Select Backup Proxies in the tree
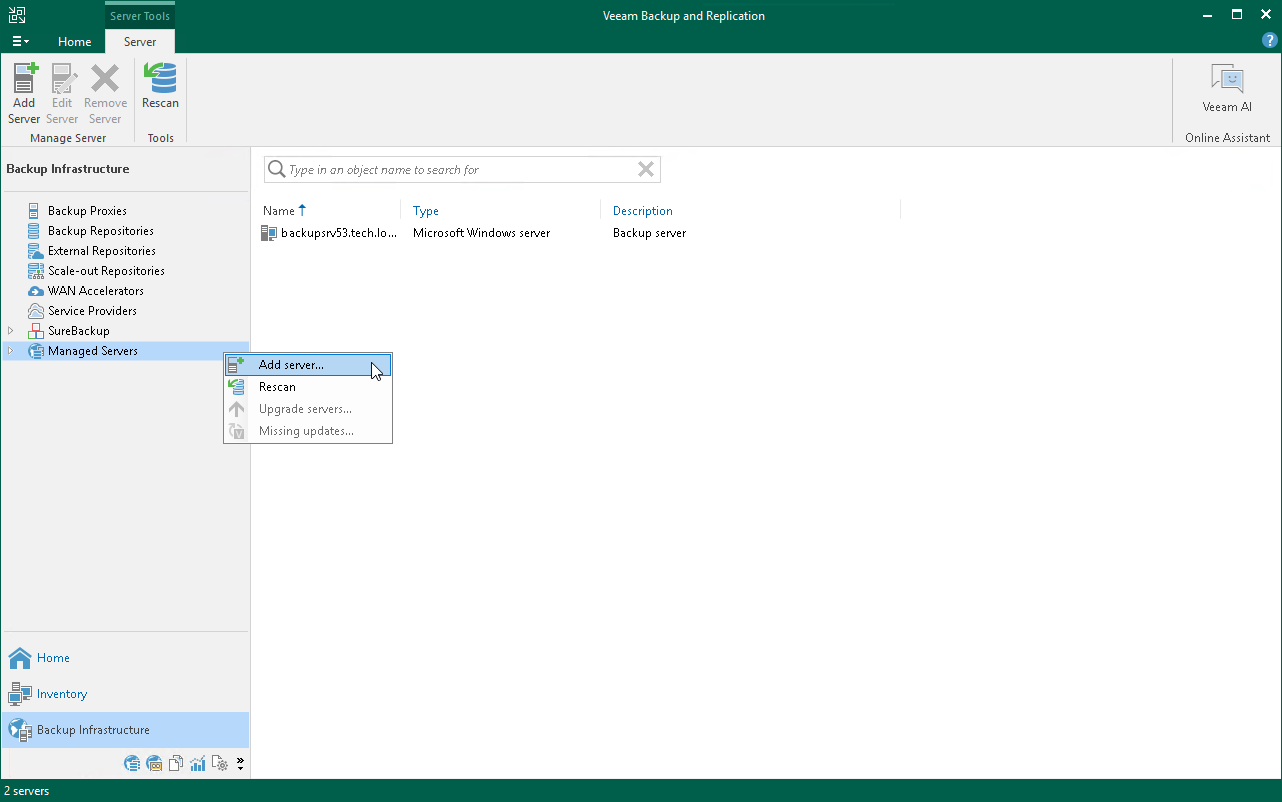The height and width of the screenshot is (802, 1282). [87, 211]
